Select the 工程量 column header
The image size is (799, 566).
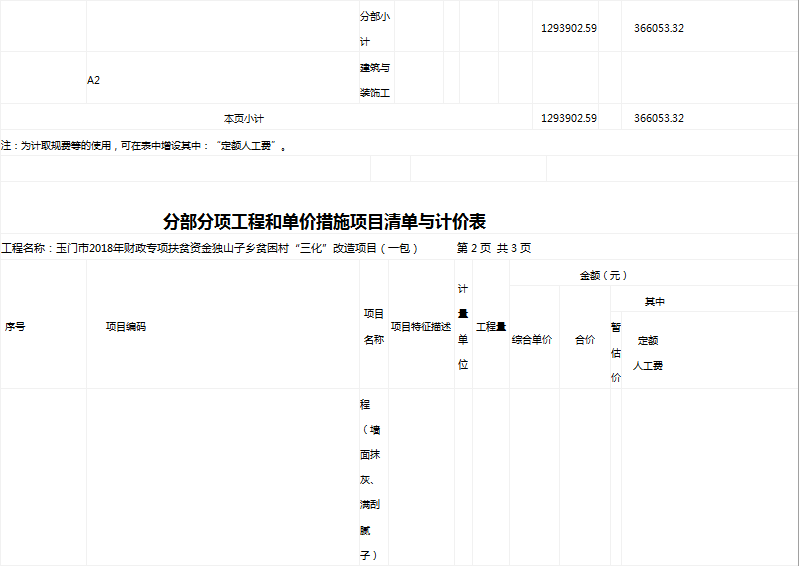tap(490, 326)
